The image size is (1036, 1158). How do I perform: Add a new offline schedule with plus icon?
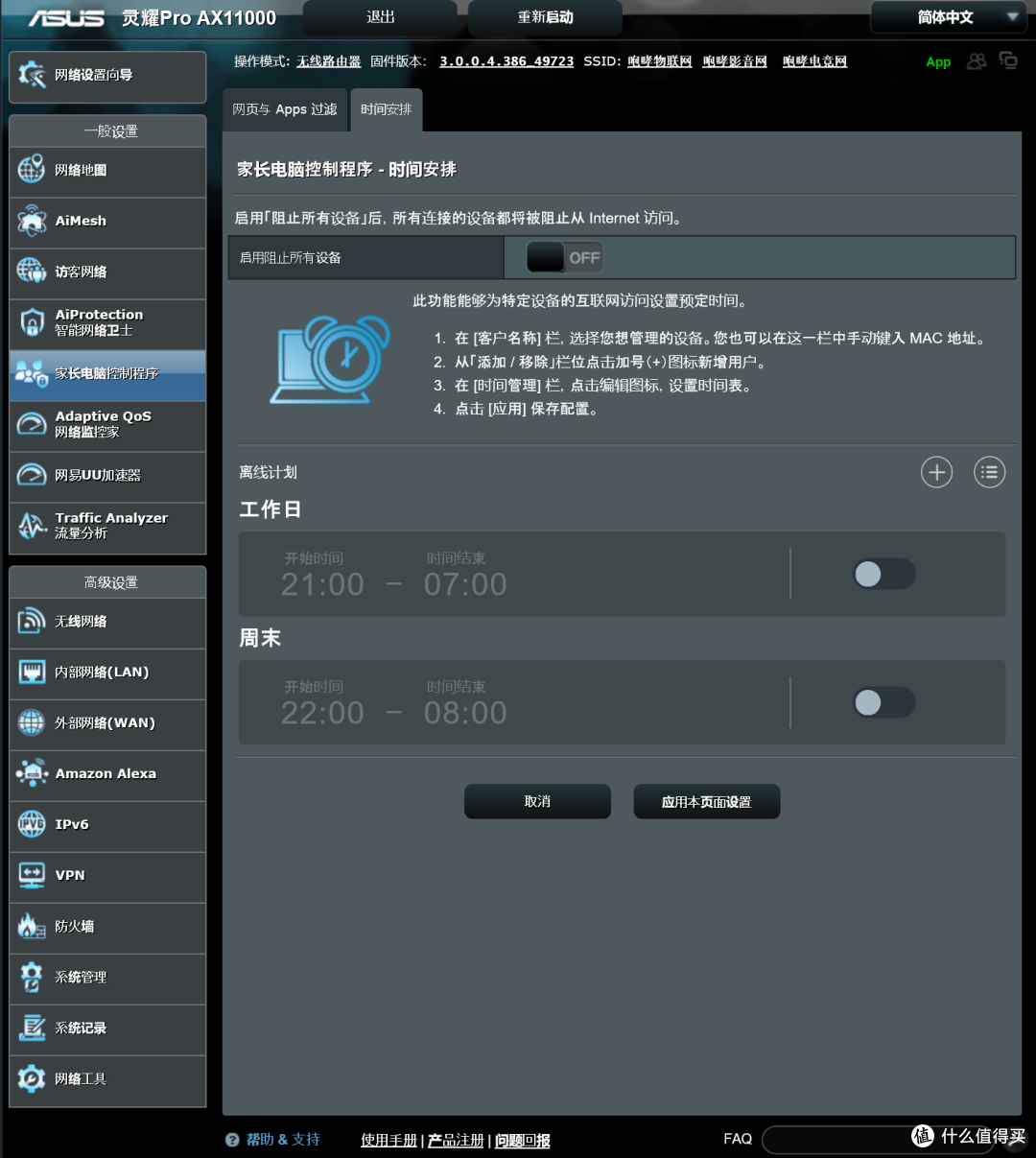coord(937,472)
